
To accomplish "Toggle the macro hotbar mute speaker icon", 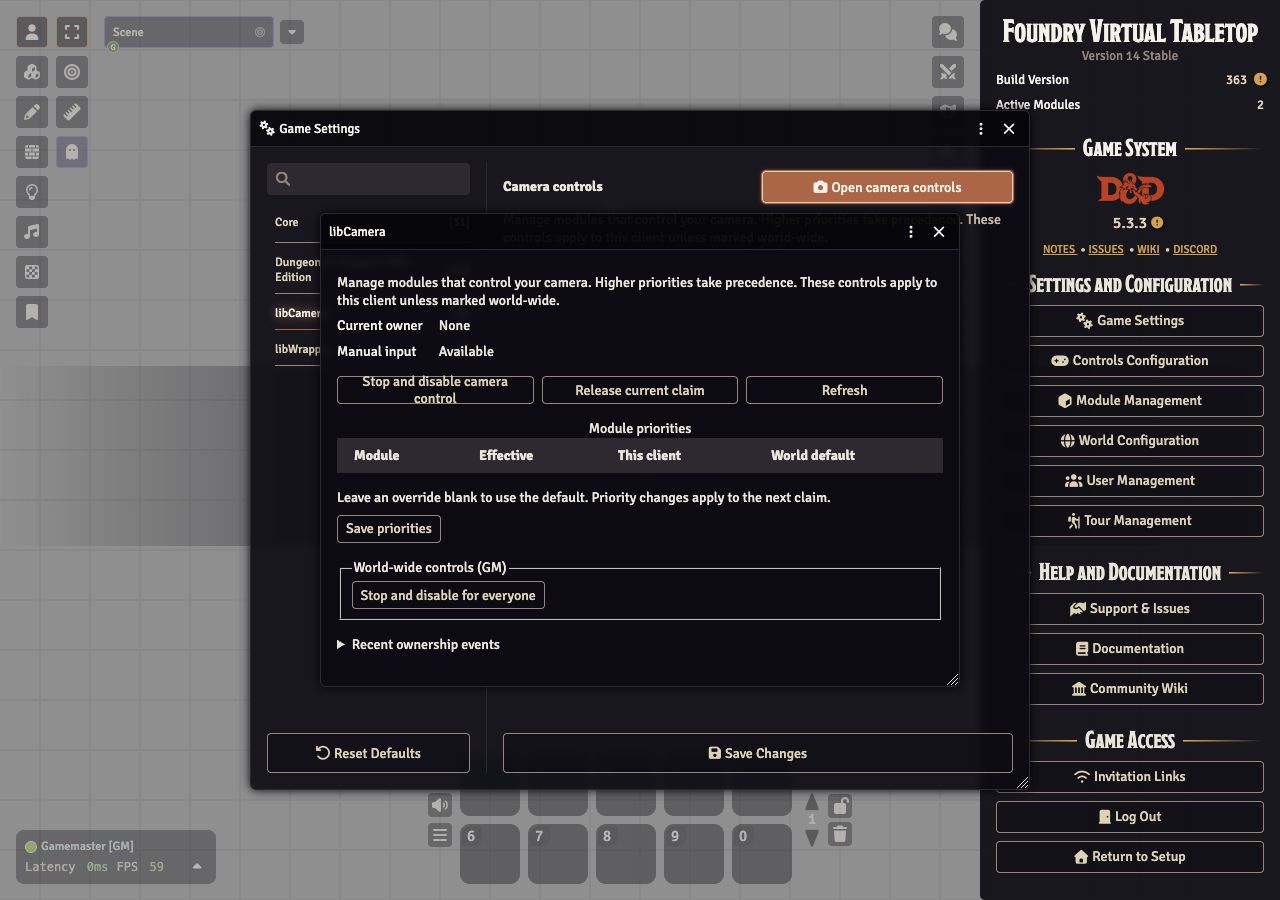I will 440,805.
